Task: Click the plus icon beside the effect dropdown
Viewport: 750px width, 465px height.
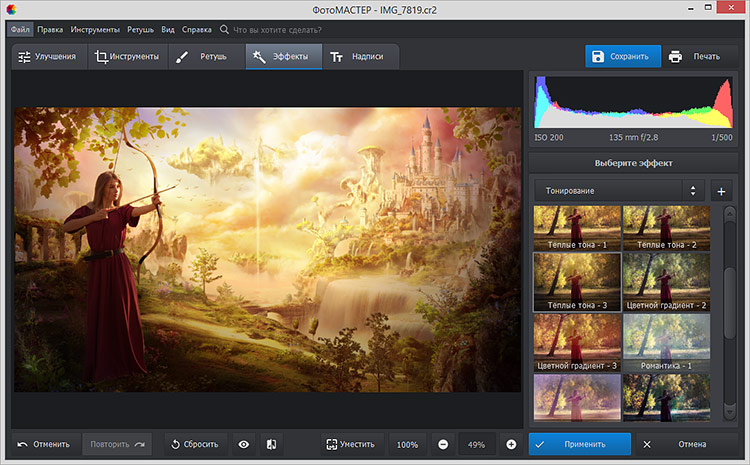Action: (x=720, y=190)
